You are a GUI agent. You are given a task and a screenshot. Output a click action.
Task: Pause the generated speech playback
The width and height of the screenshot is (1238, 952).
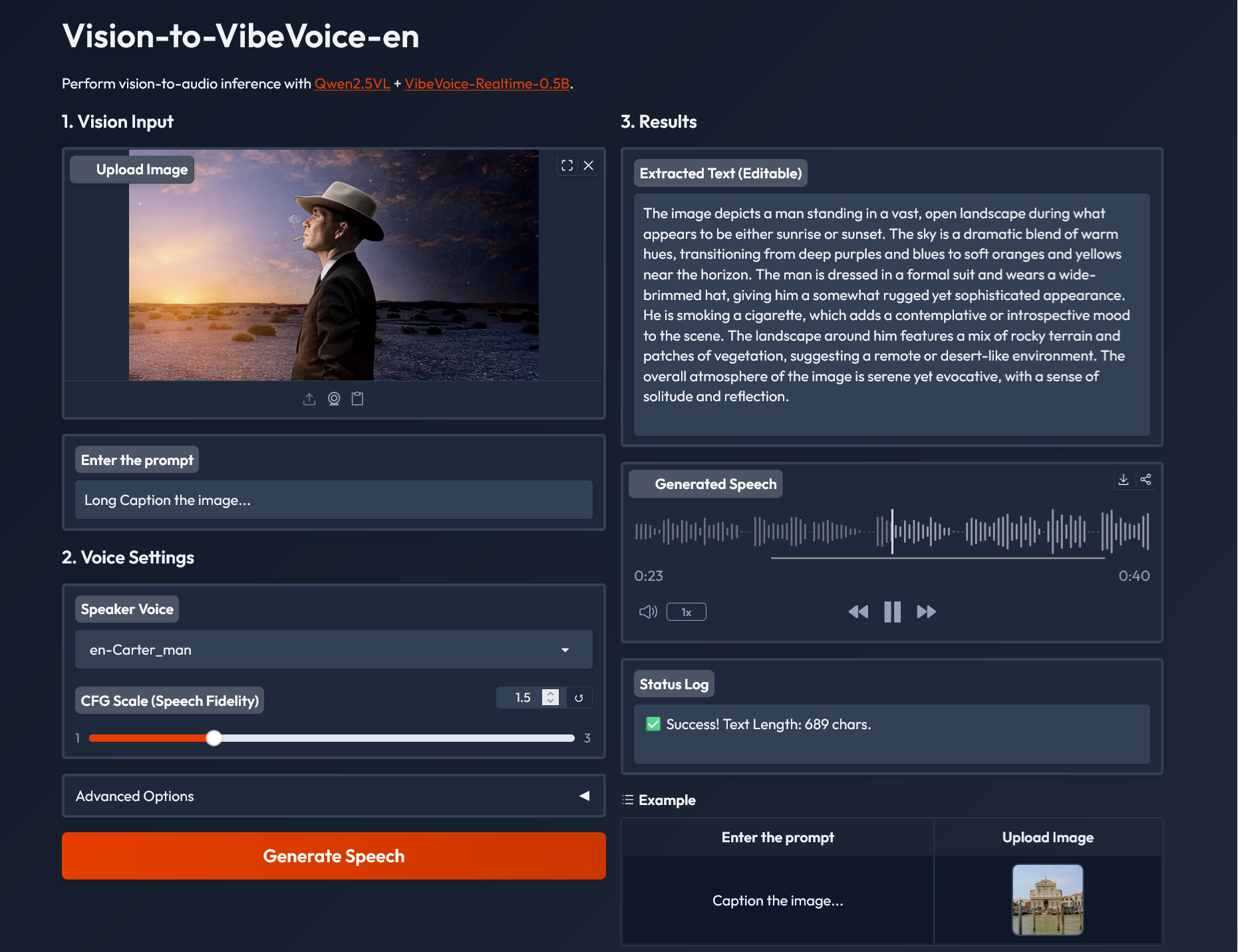coord(892,612)
